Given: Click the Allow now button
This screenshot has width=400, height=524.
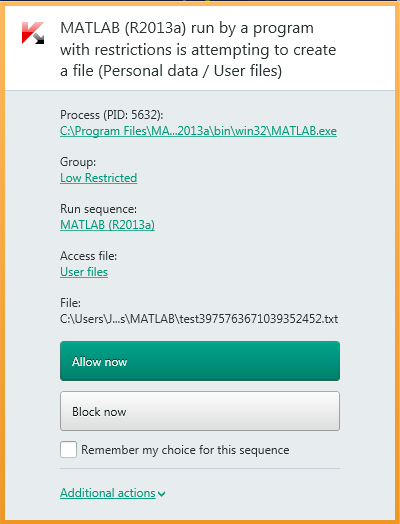Looking at the screenshot, I should coord(200,361).
